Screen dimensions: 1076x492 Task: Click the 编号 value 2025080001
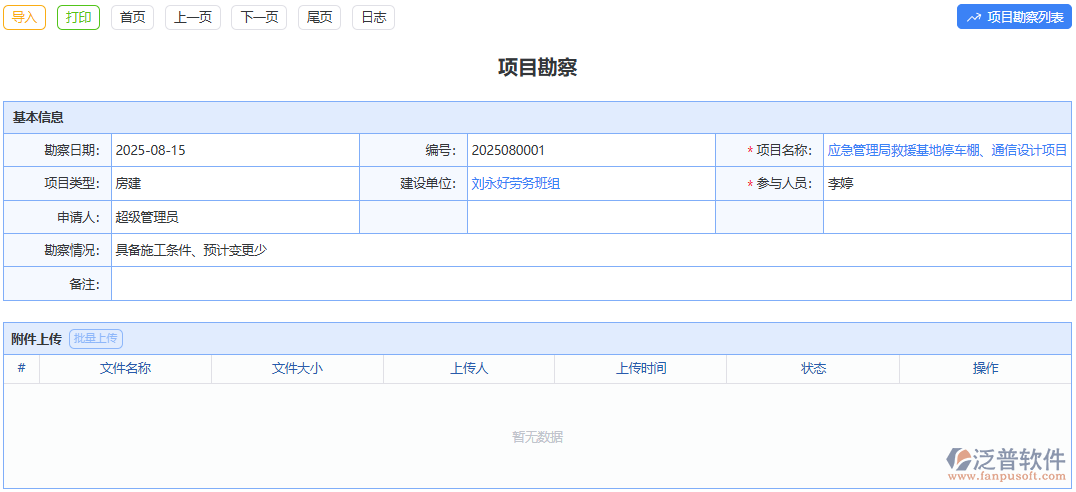coord(508,150)
